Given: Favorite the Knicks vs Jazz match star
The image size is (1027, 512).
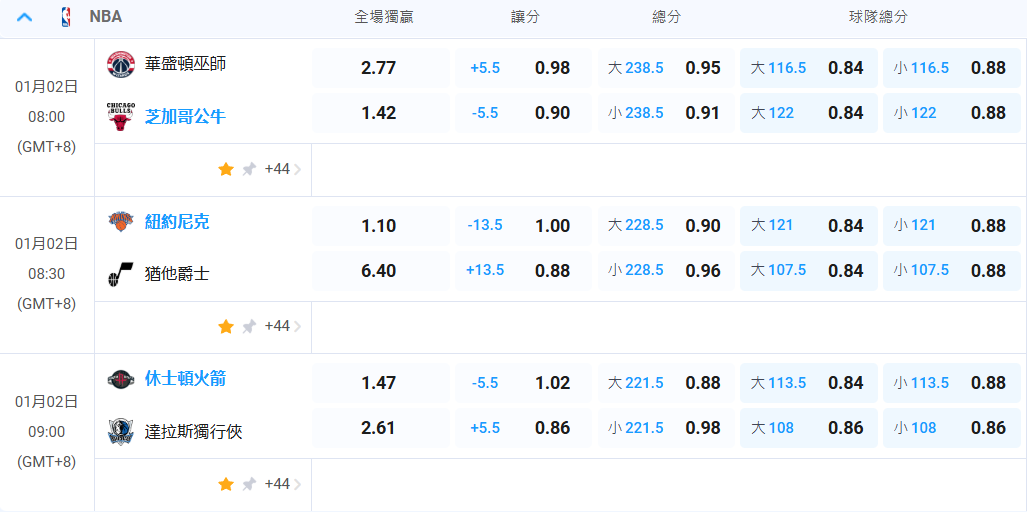Looking at the screenshot, I should pos(226,327).
